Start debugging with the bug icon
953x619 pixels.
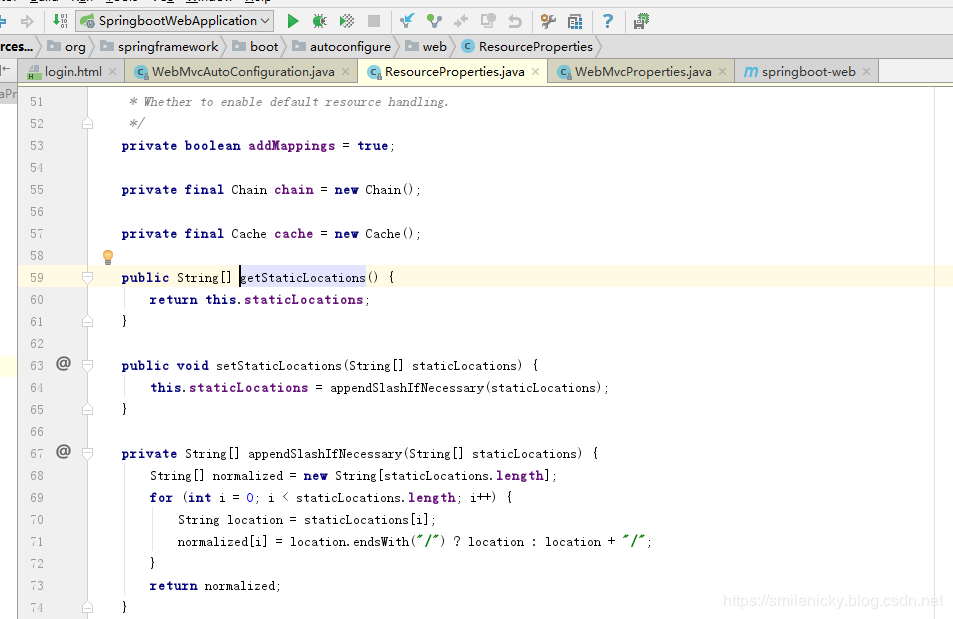pyautogui.click(x=319, y=21)
